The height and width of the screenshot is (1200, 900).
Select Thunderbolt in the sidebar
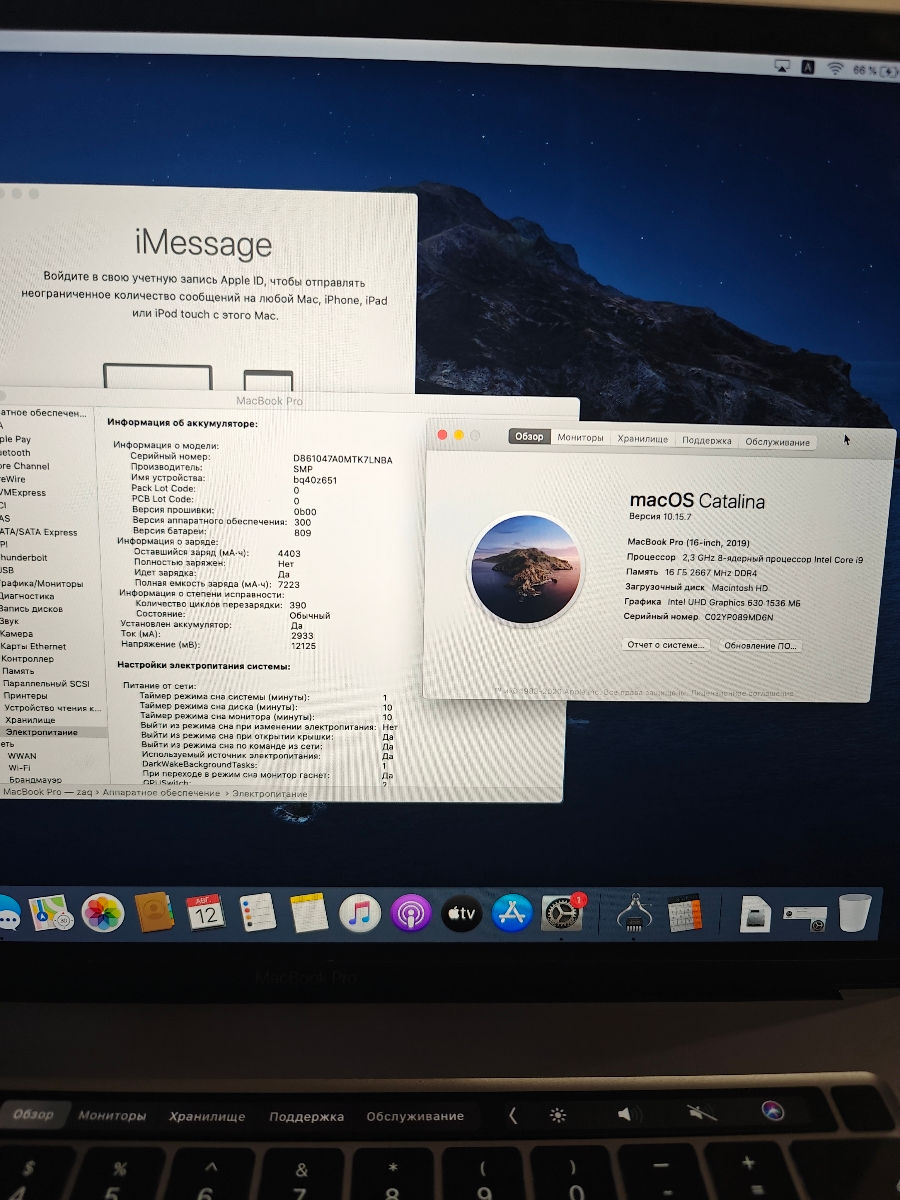click(23, 558)
